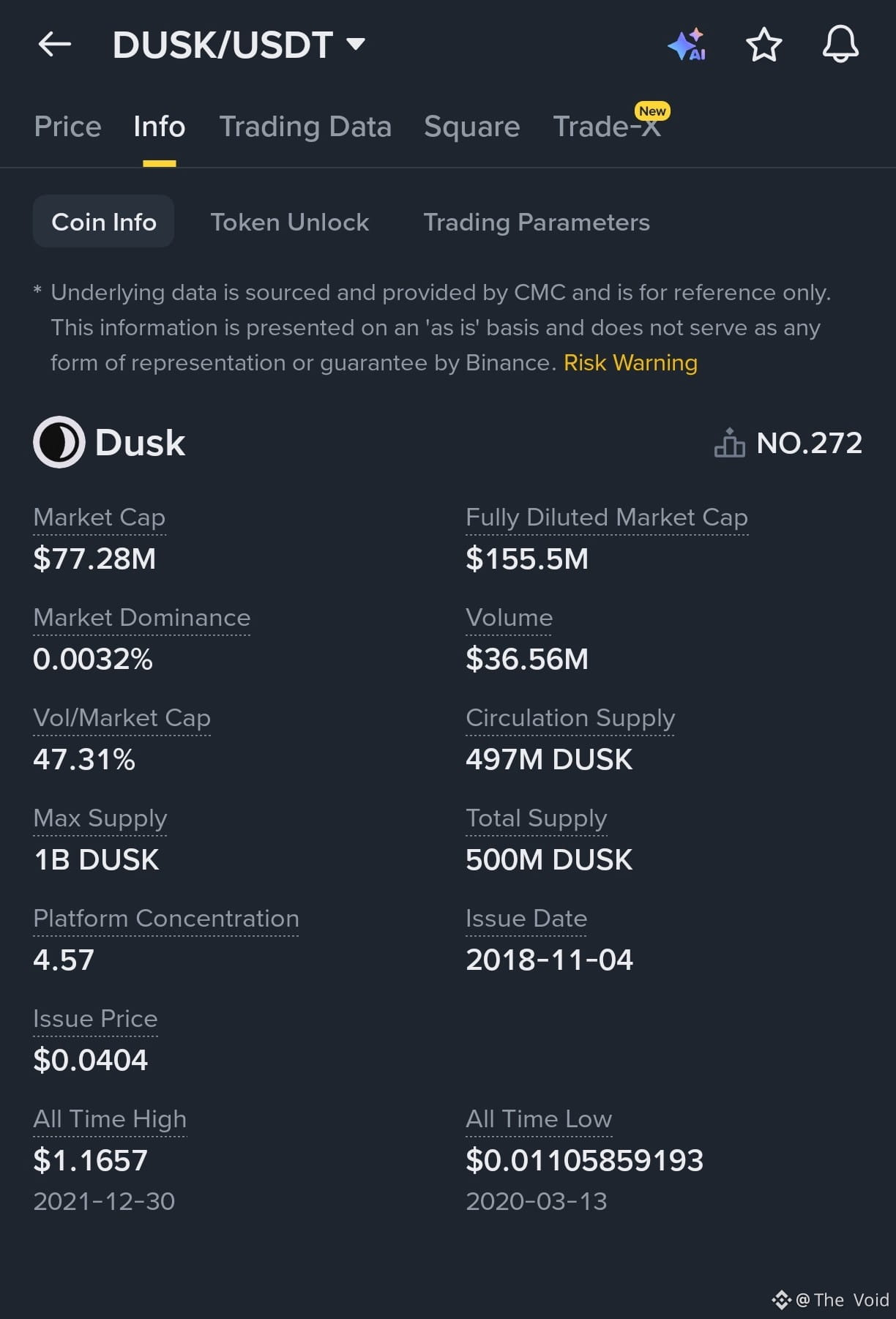
Task: Open the AI assistant sparkle icon
Action: point(687,45)
